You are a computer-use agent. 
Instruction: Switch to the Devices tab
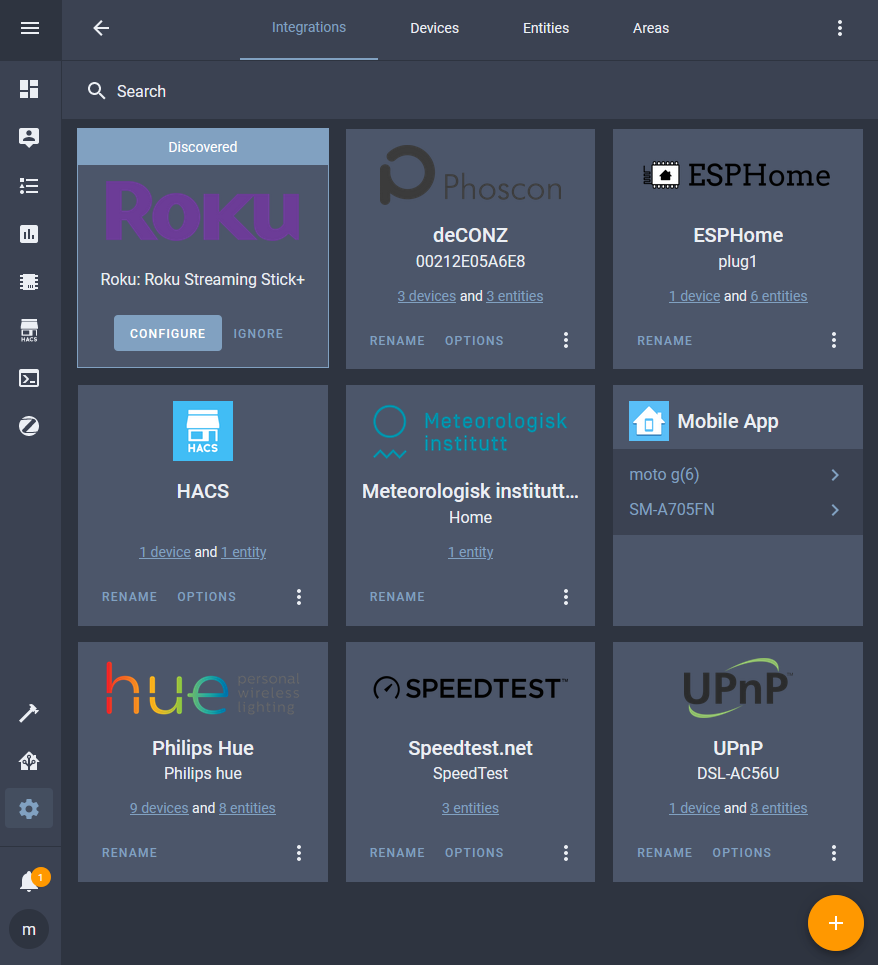[434, 28]
